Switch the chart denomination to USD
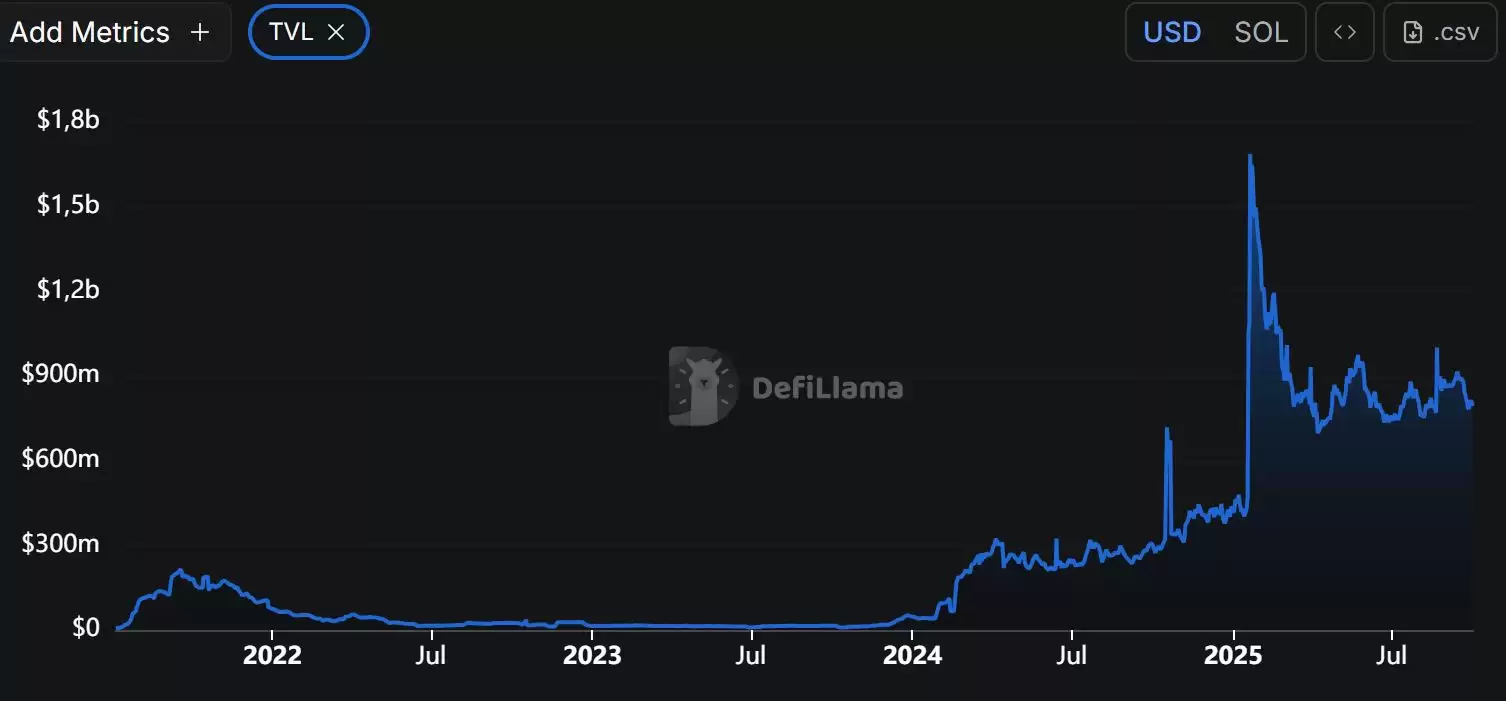This screenshot has height=701, width=1506. click(1172, 32)
